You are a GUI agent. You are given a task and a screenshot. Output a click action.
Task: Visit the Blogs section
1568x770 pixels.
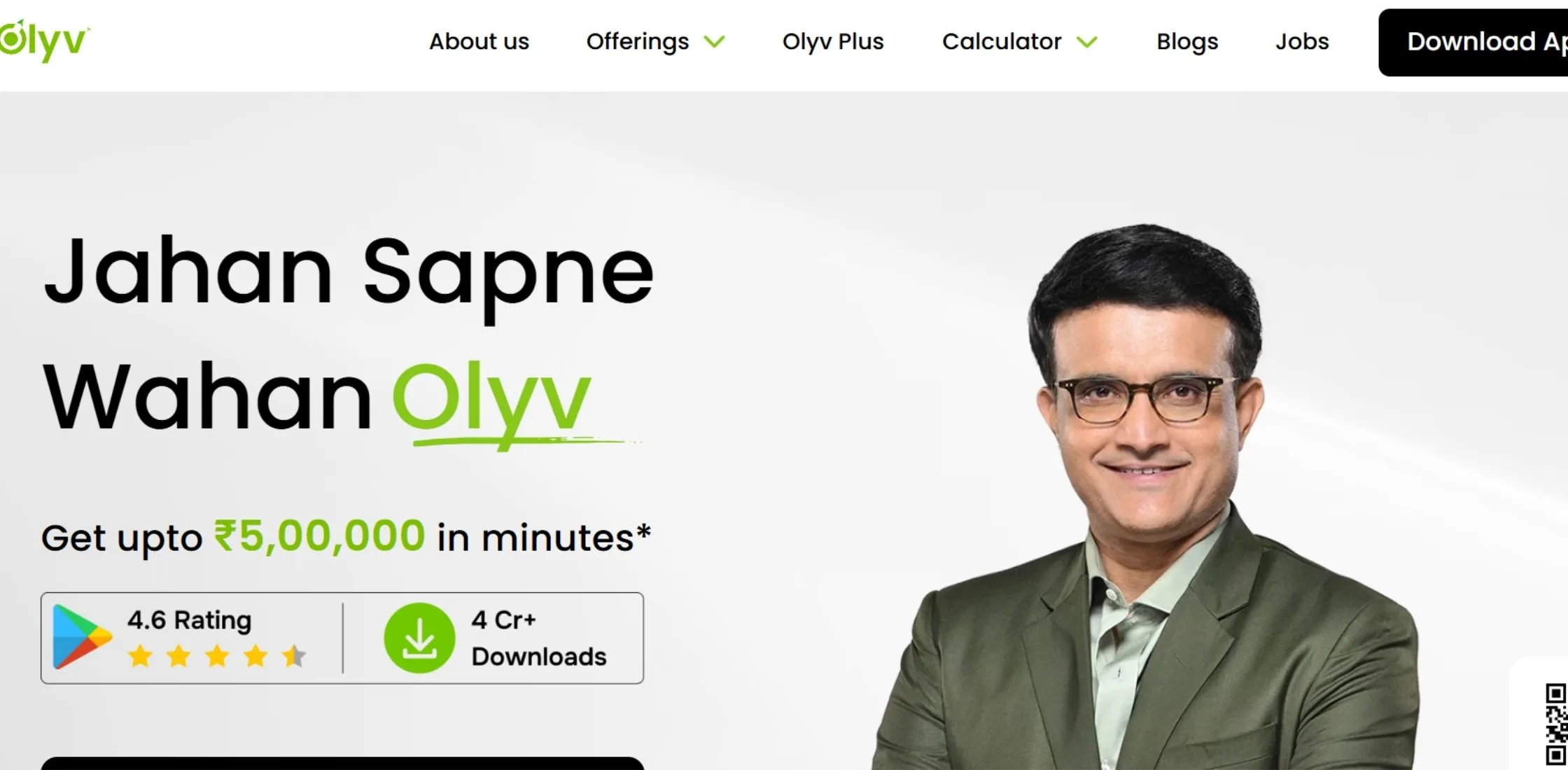coord(1187,42)
